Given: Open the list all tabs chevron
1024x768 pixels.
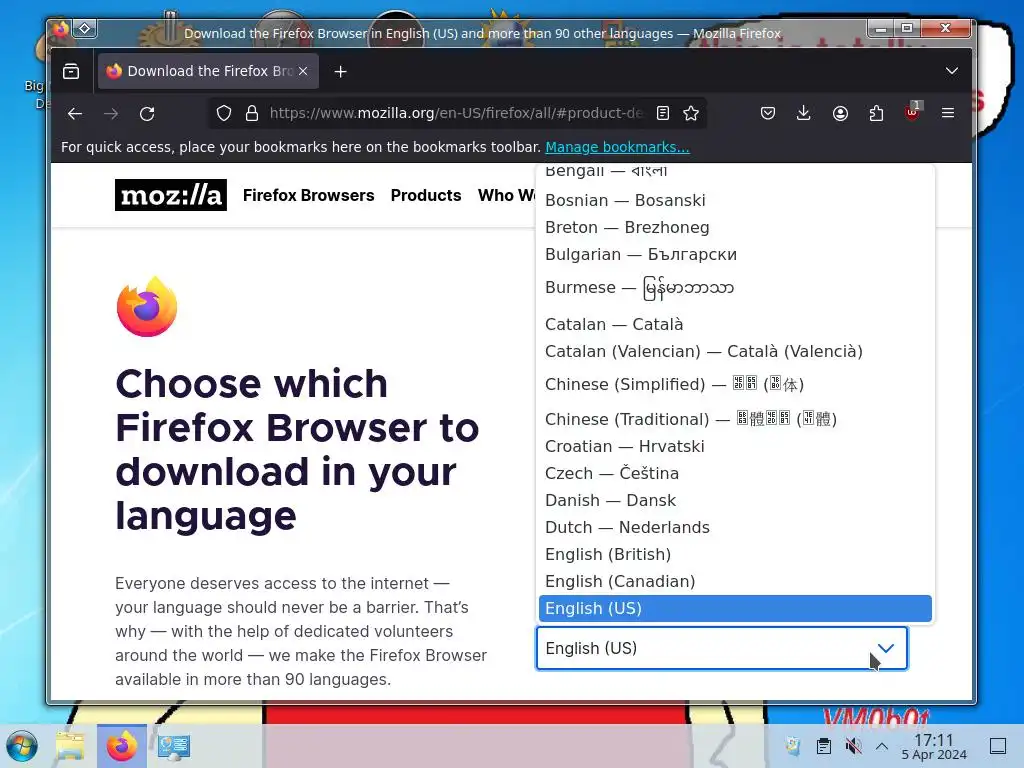Looking at the screenshot, I should [x=952, y=71].
